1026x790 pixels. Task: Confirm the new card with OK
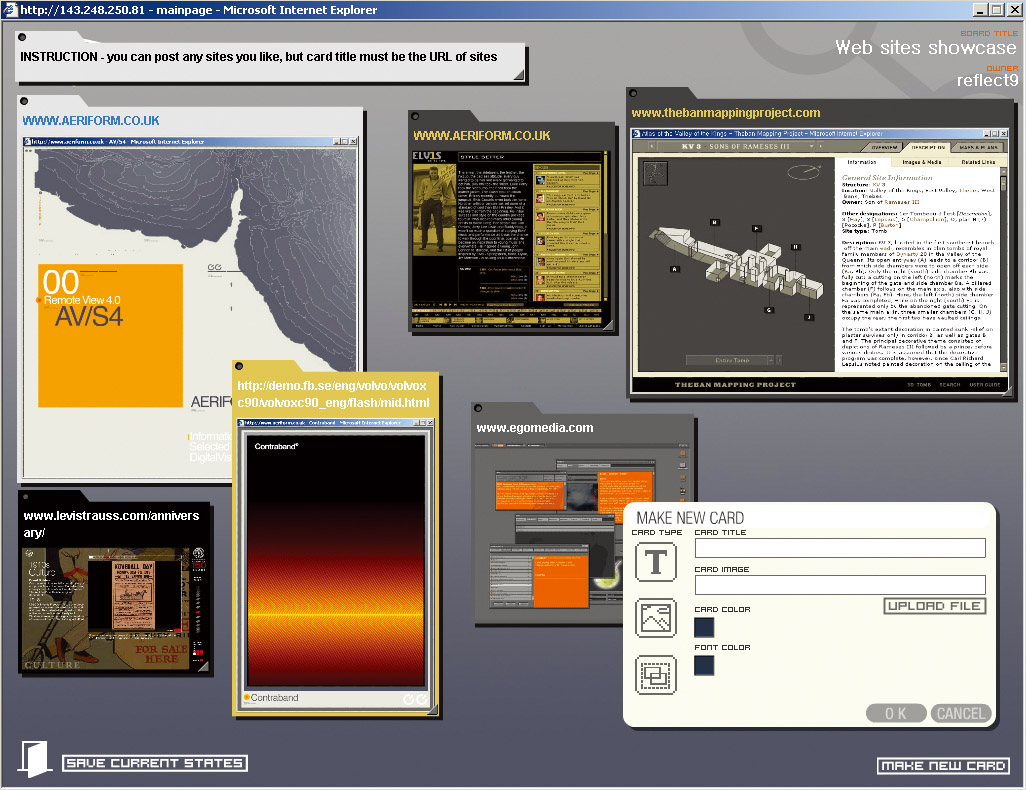pos(894,713)
